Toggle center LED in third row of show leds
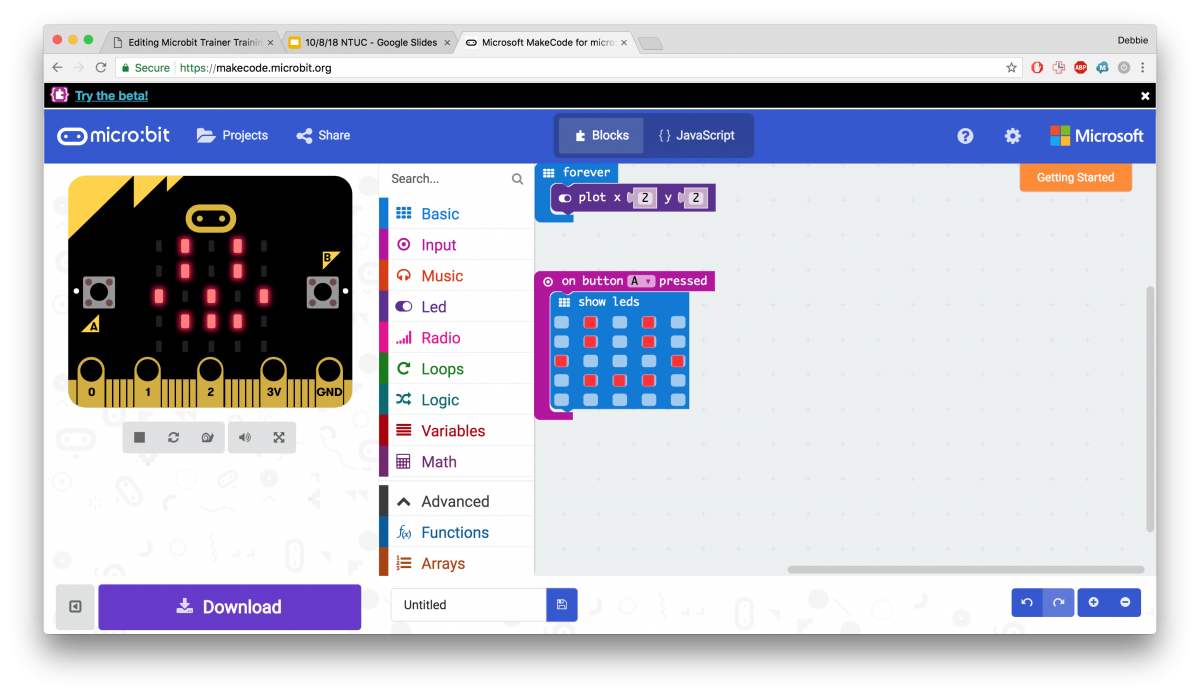The image size is (1200, 696). click(620, 361)
